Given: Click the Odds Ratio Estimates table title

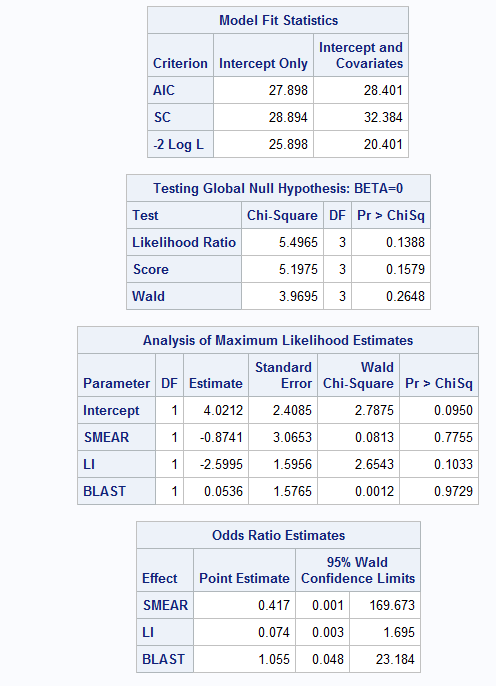Looking at the screenshot, I should tap(278, 535).
